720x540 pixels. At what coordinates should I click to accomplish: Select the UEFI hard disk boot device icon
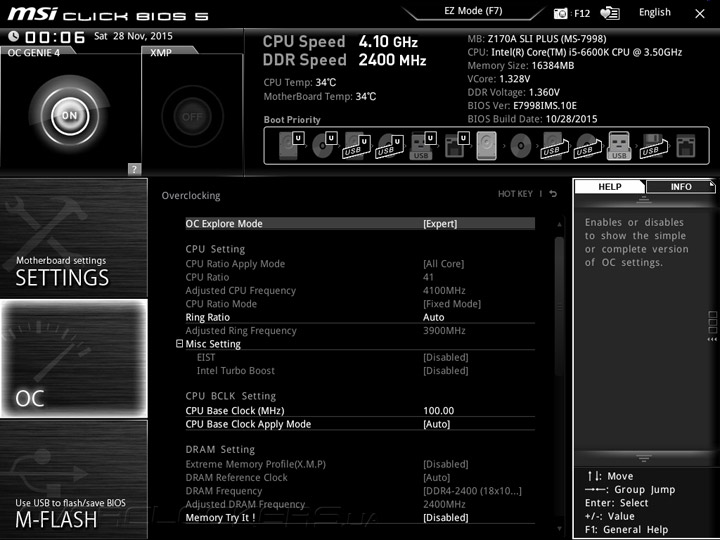click(x=292, y=146)
